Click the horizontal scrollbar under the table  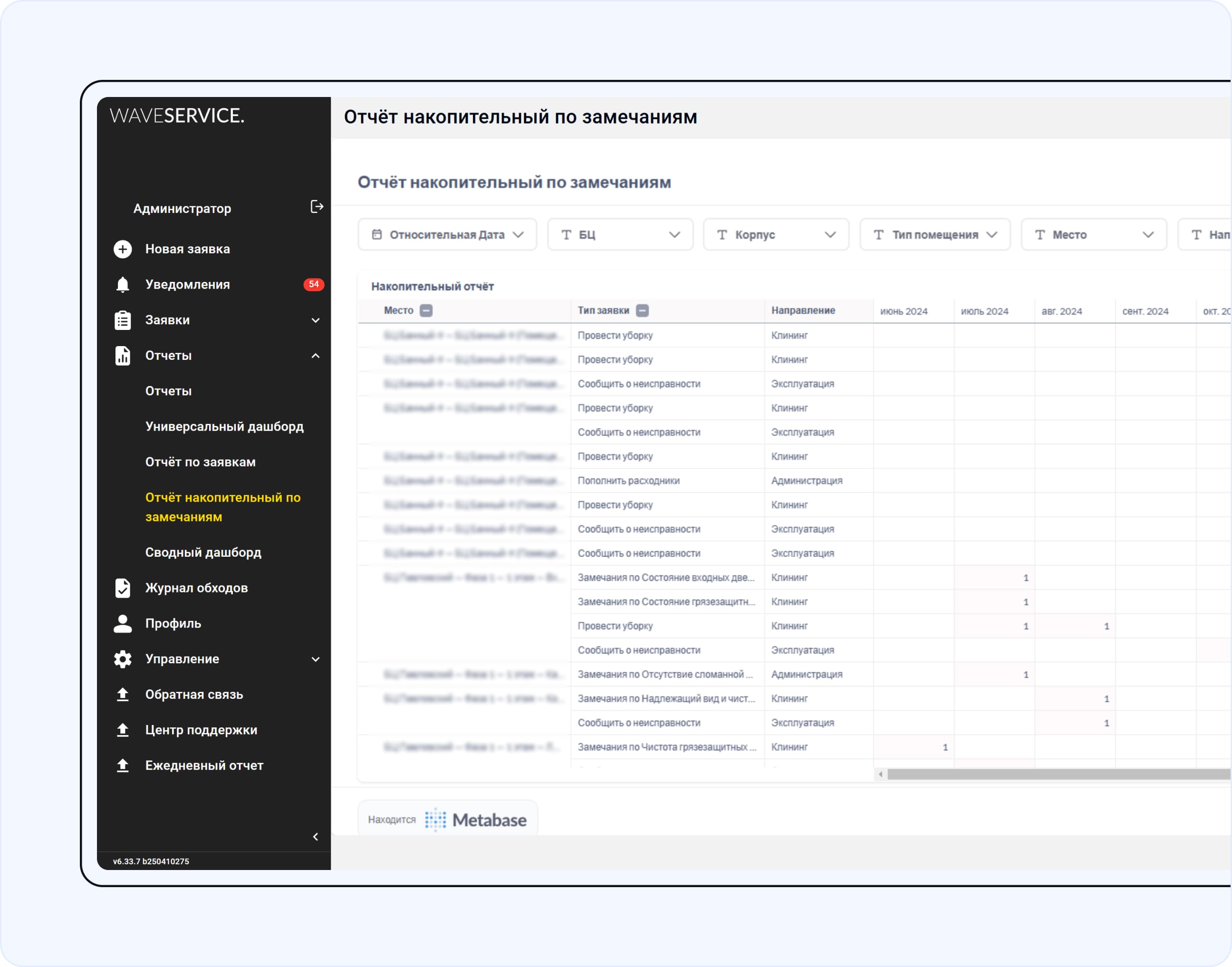coord(1057,774)
